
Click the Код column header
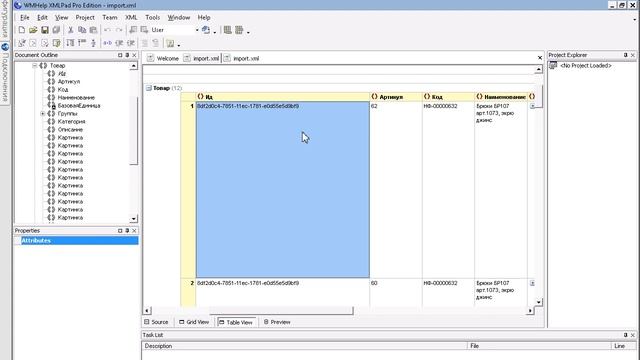[x=448, y=97]
